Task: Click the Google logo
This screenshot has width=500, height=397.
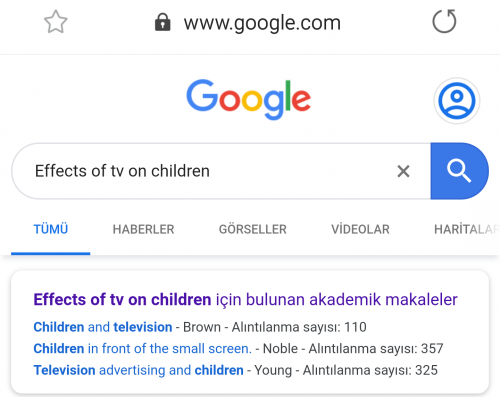Action: click(x=249, y=99)
